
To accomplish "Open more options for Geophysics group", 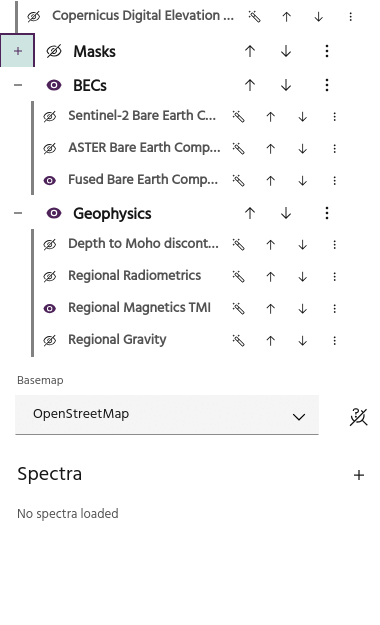I will 327,213.
